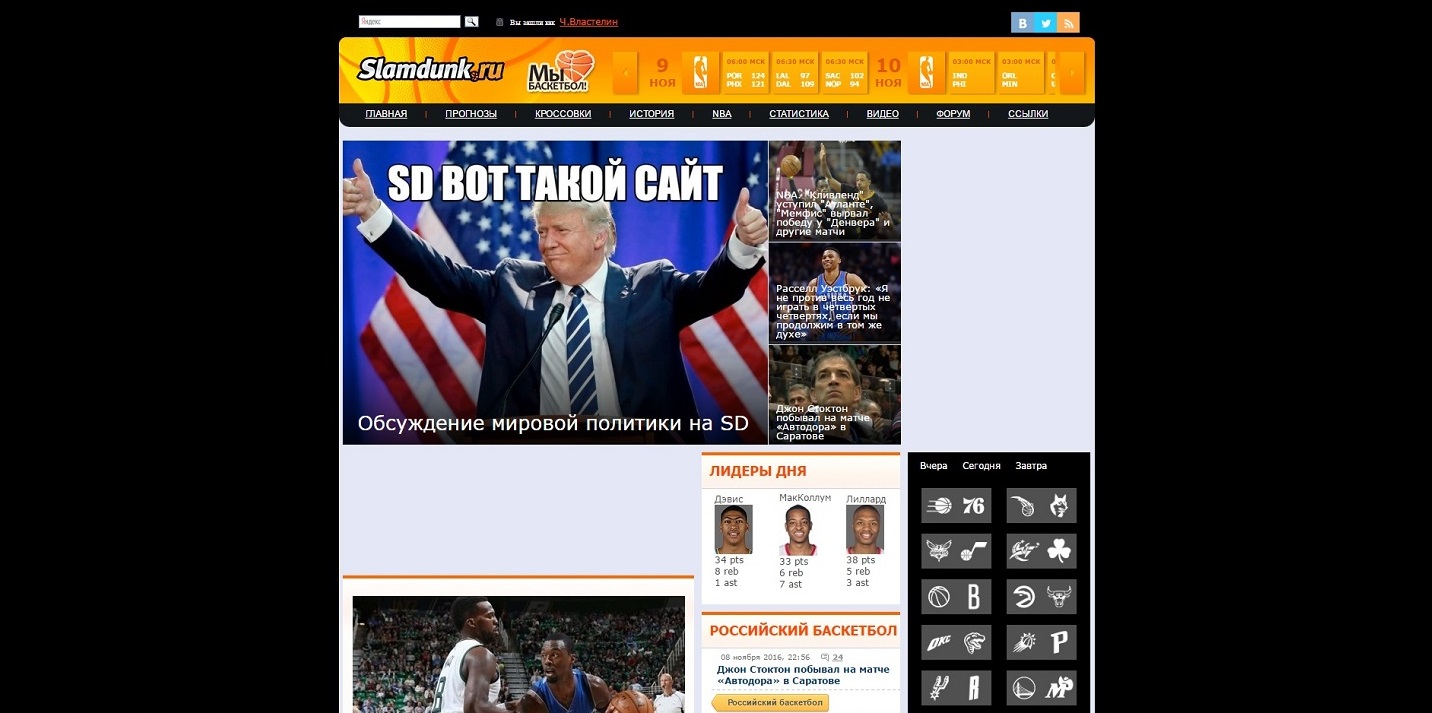Viewport: 1432px width, 713px height.
Task: Click Лиллард player photo in leaders
Action: [x=865, y=530]
